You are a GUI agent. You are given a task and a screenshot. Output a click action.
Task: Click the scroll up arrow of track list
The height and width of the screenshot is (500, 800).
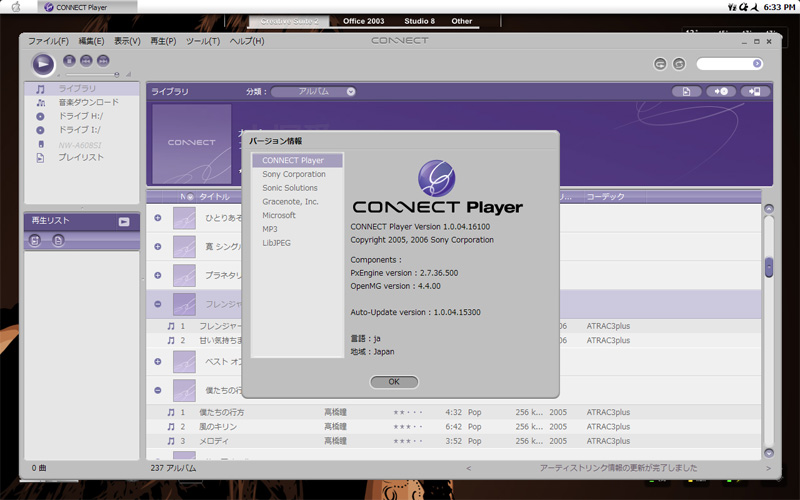769,209
